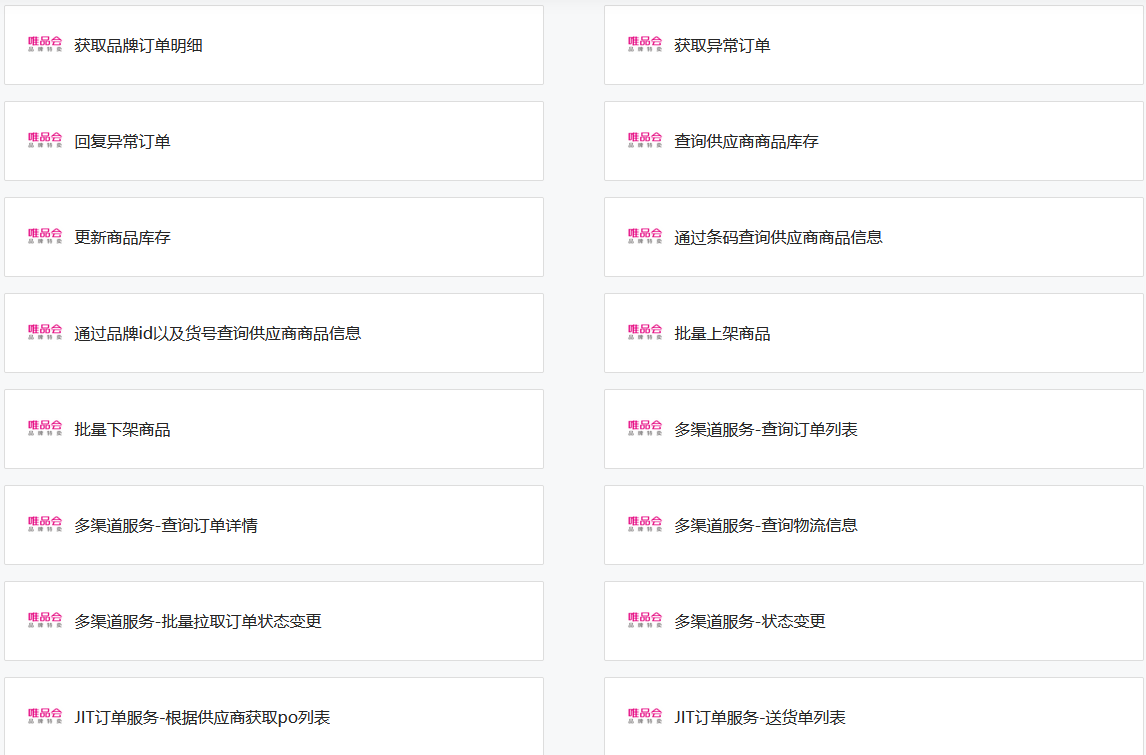Choose 多渠道服务-查询物流信息
The width and height of the screenshot is (1146, 755).
[x=873, y=525]
